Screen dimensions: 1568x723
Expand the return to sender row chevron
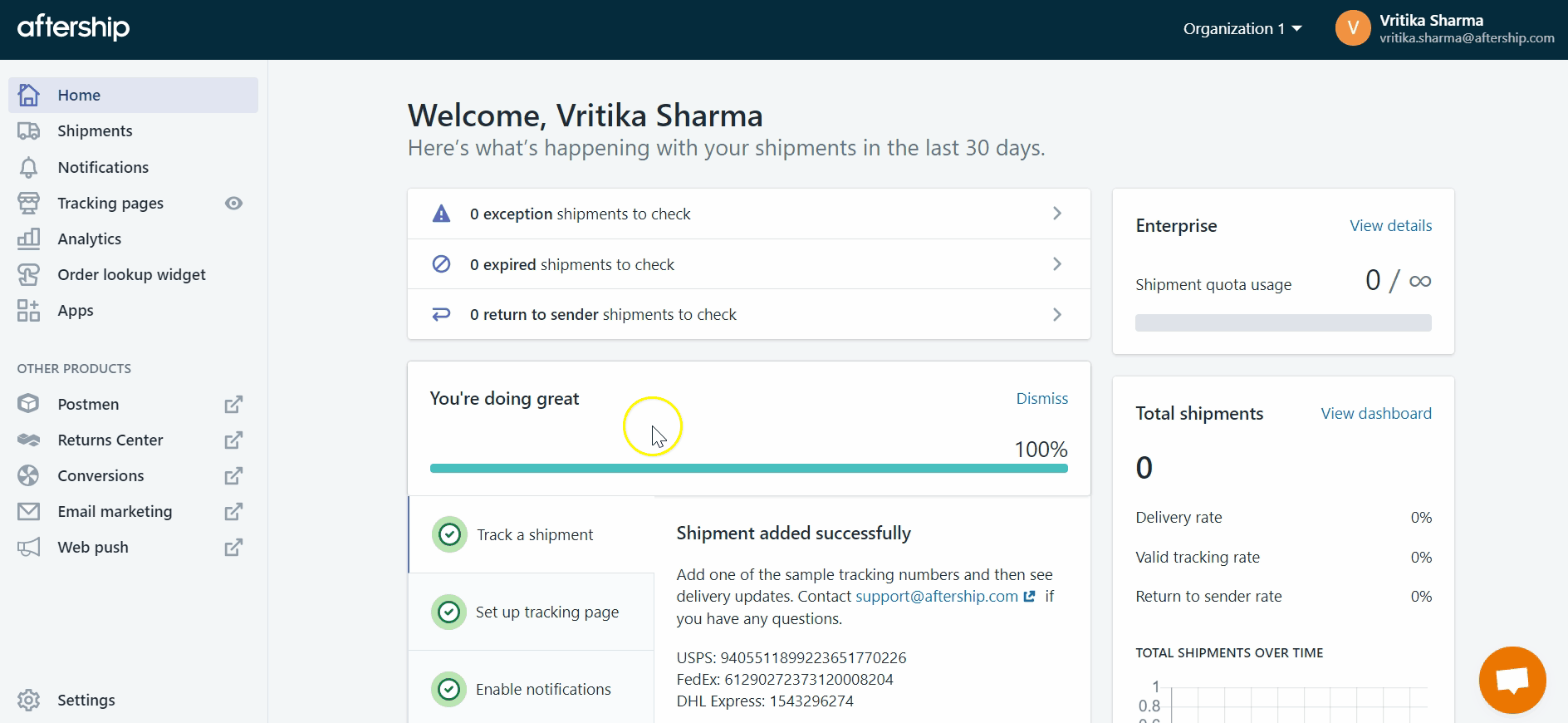[1056, 315]
